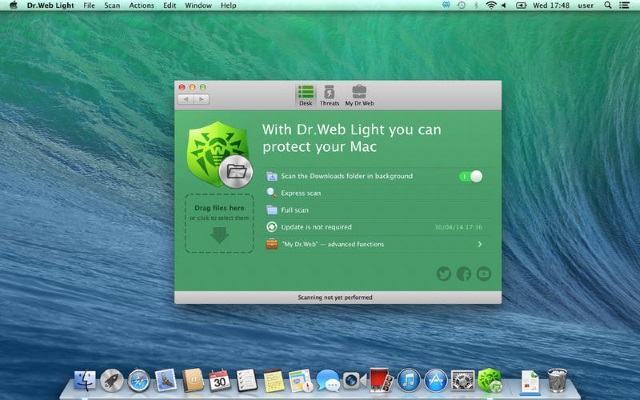The width and height of the screenshot is (640, 400).
Task: Expand "My Dr.Web" advanced functions chevron
Action: (x=480, y=244)
